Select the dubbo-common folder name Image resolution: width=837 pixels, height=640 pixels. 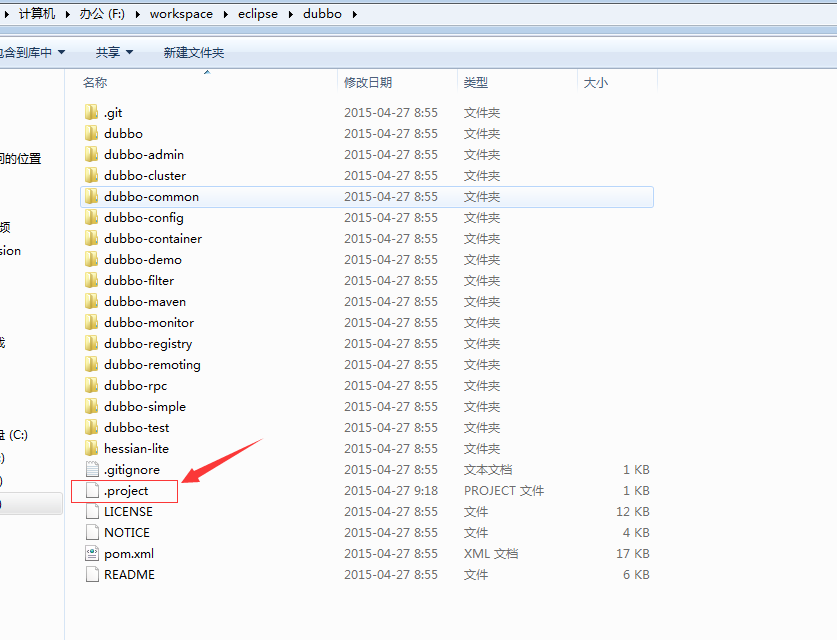152,196
